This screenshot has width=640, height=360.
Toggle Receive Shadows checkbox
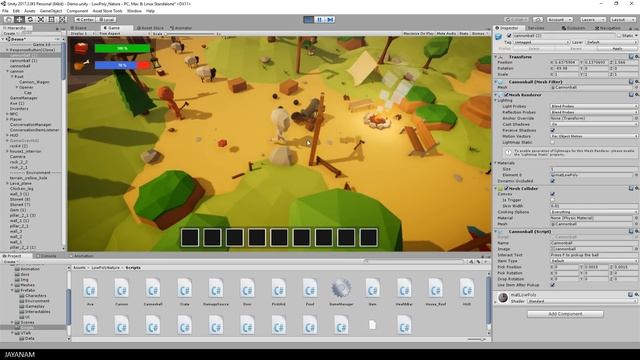coord(553,130)
